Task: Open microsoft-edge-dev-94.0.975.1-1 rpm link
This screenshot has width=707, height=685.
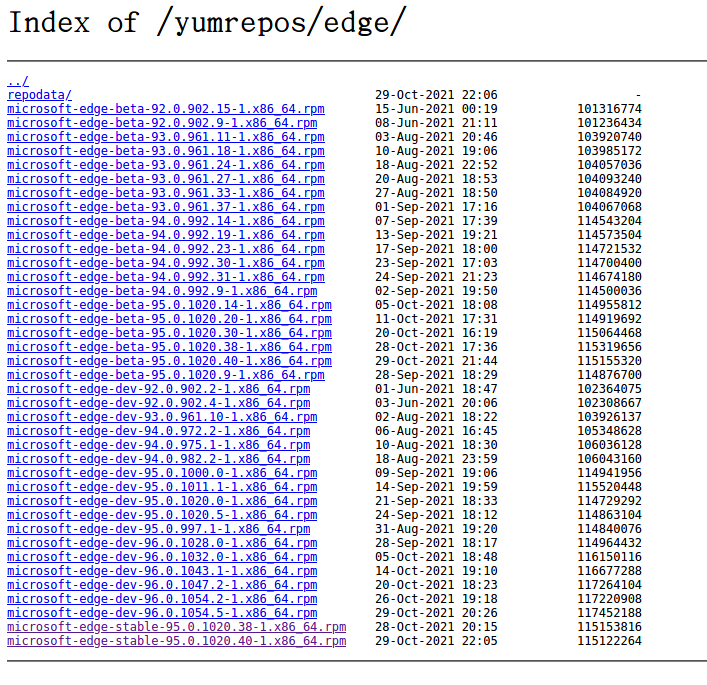Action: coord(159,445)
